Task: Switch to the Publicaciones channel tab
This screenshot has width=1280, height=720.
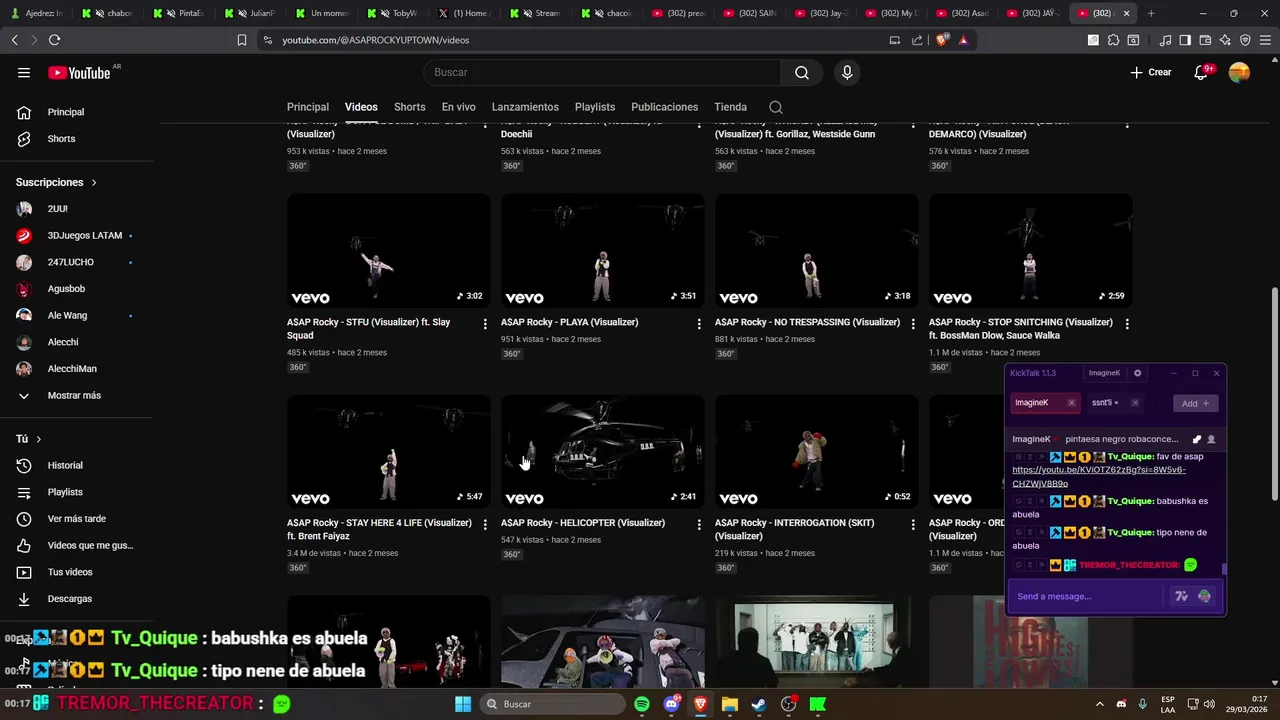Action: [x=664, y=107]
